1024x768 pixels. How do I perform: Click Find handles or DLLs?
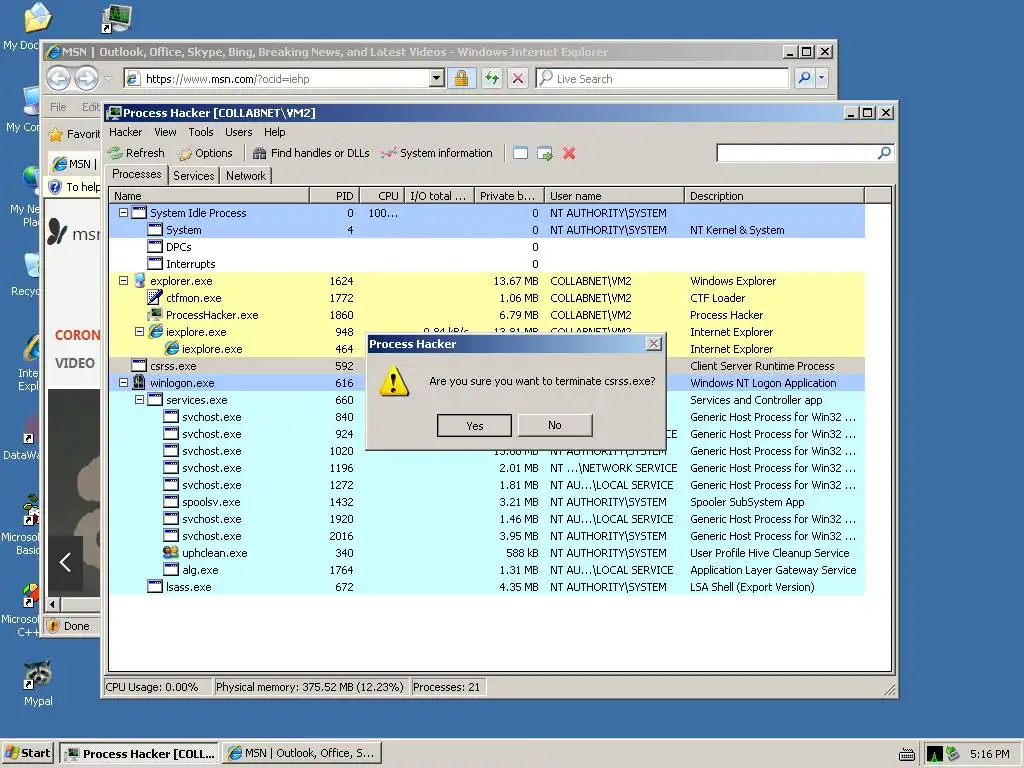(x=311, y=153)
